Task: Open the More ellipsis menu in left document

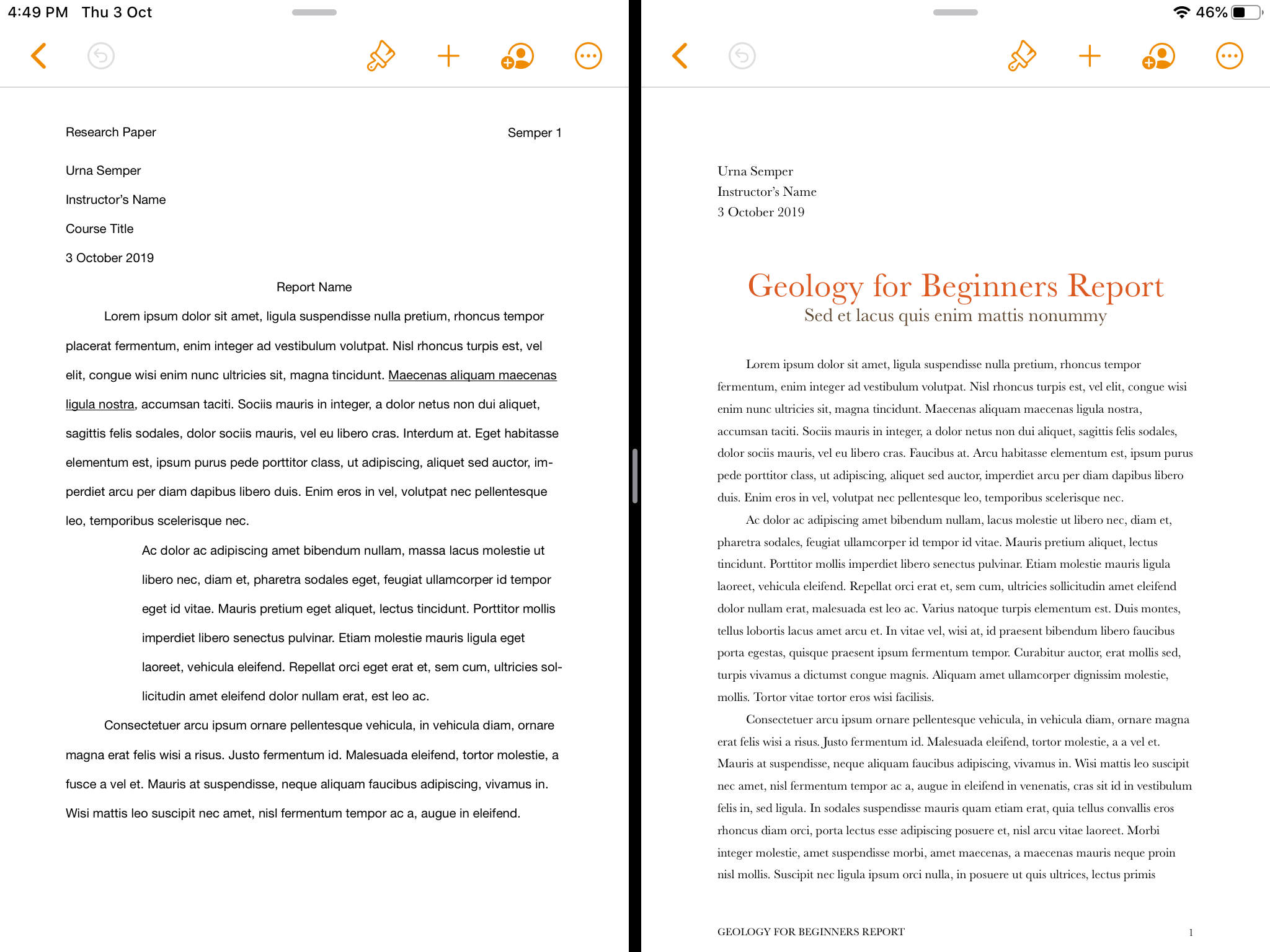Action: click(588, 56)
